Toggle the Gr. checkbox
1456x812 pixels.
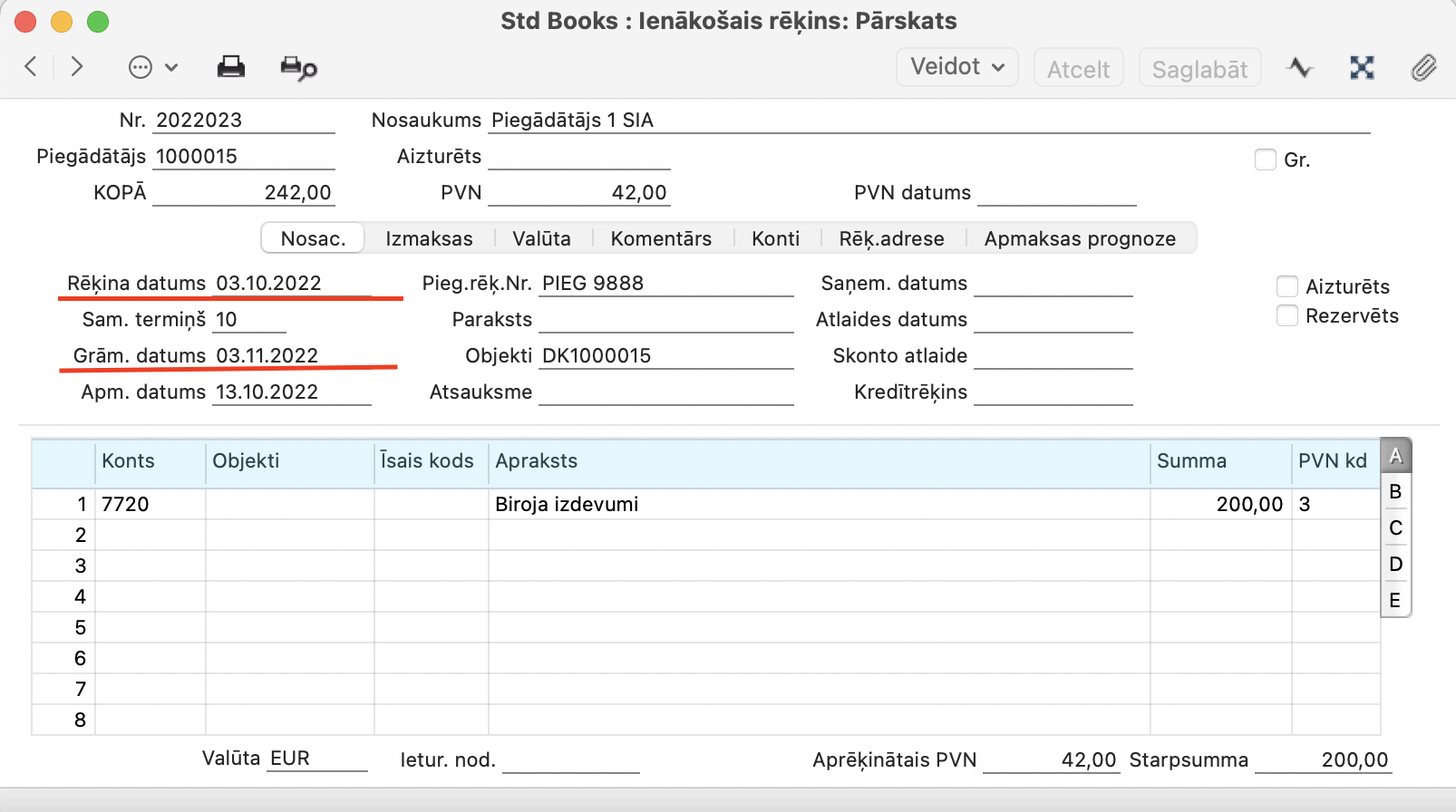pos(1266,160)
